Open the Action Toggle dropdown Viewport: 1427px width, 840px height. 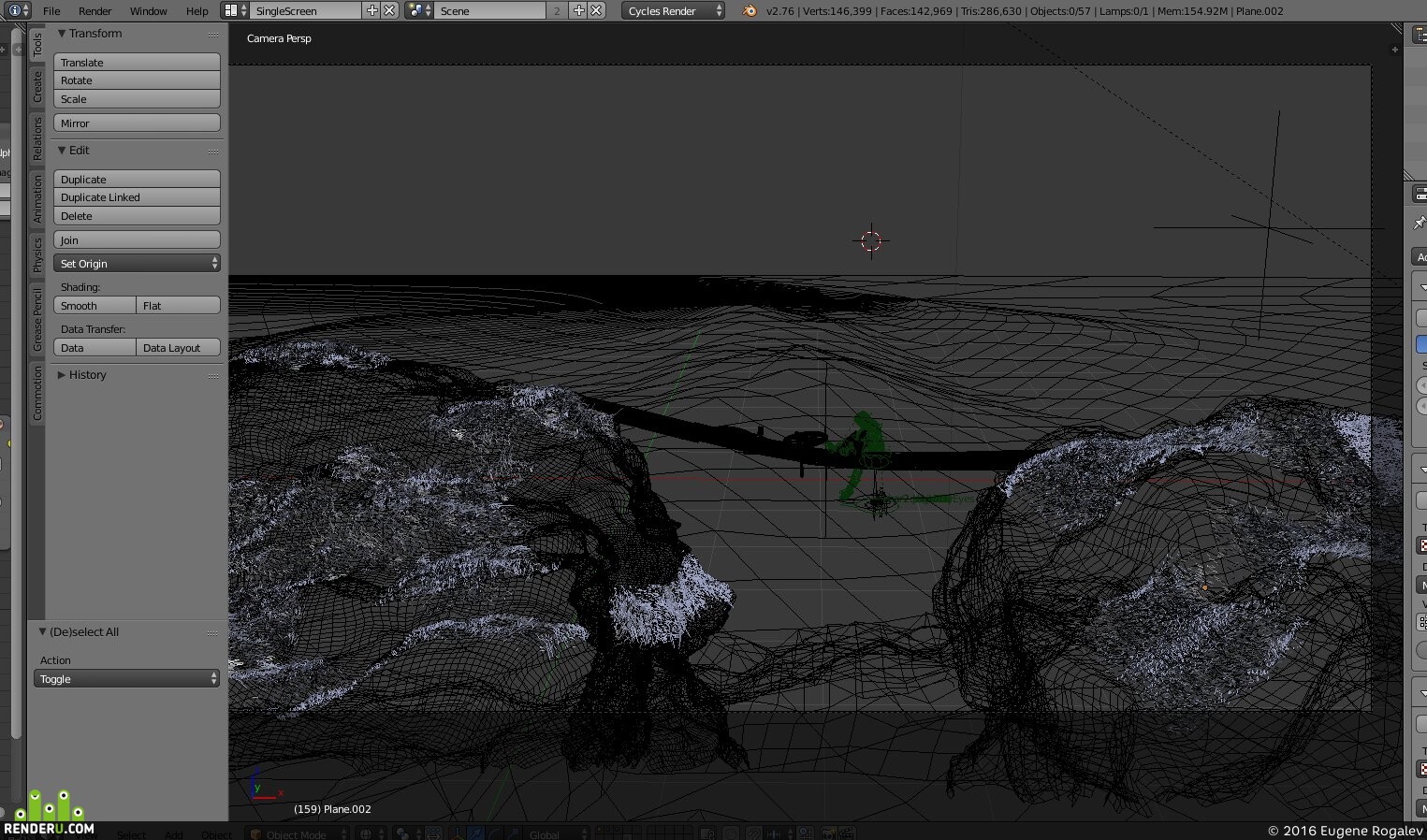[126, 679]
